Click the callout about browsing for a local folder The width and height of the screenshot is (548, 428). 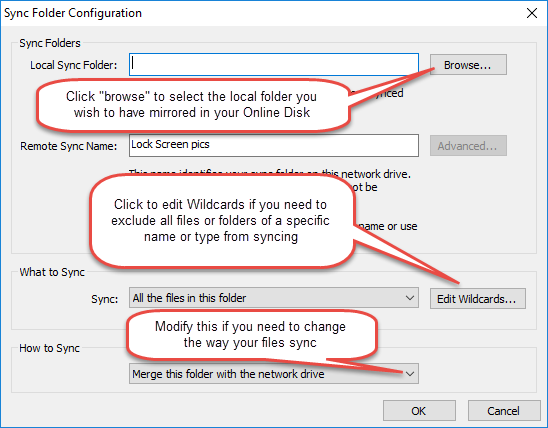[192, 105]
